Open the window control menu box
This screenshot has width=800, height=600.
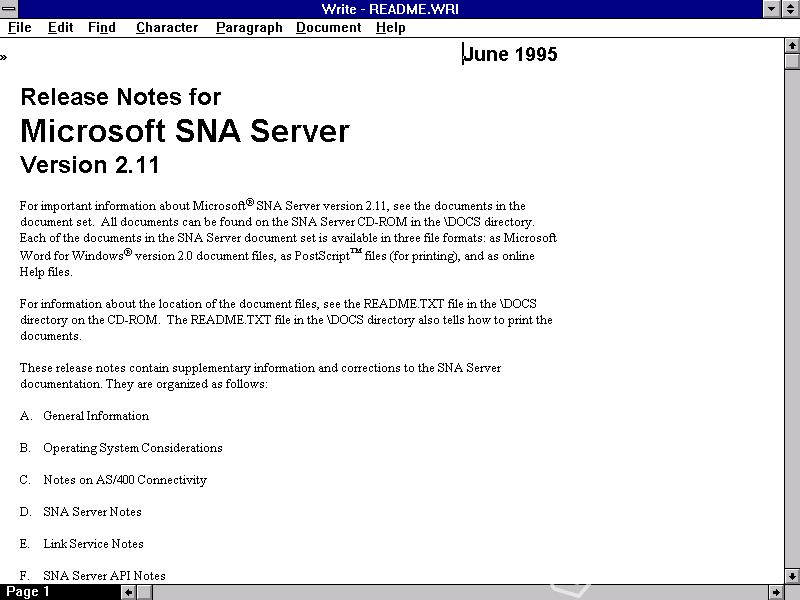tap(9, 9)
